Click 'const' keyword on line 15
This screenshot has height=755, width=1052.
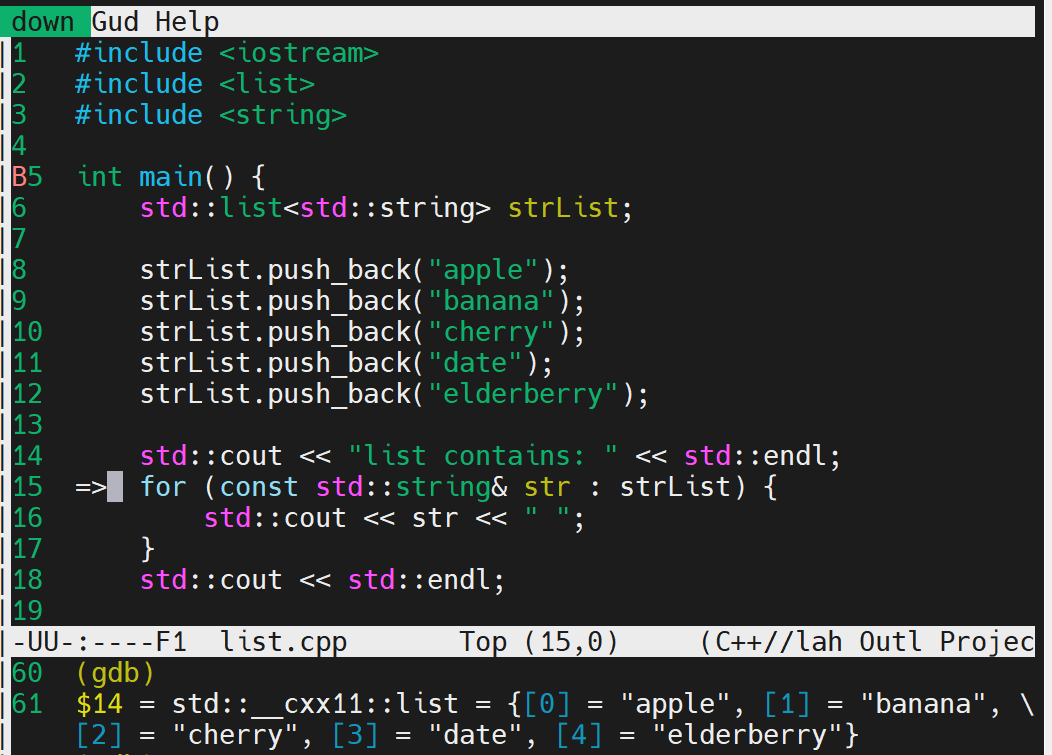259,487
